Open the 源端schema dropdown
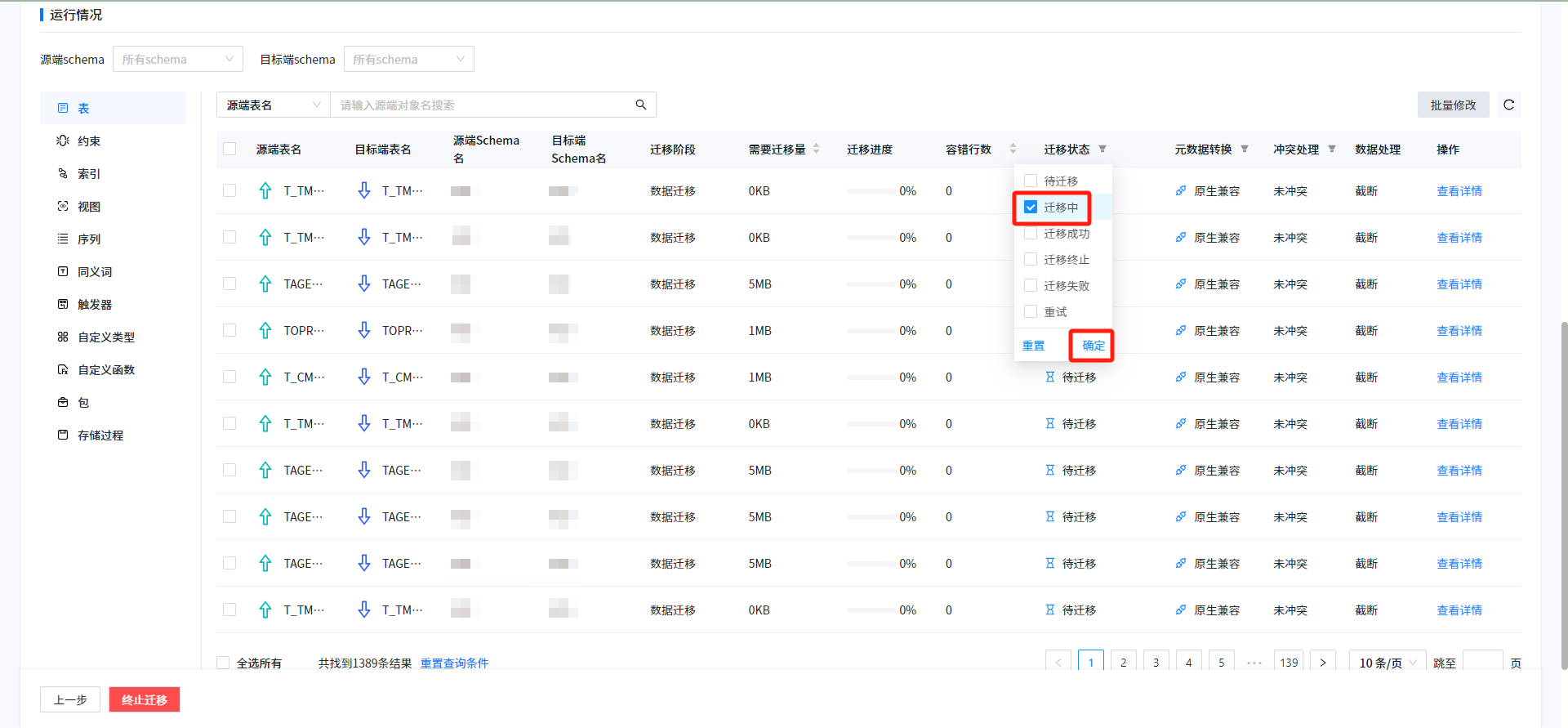 (x=178, y=59)
